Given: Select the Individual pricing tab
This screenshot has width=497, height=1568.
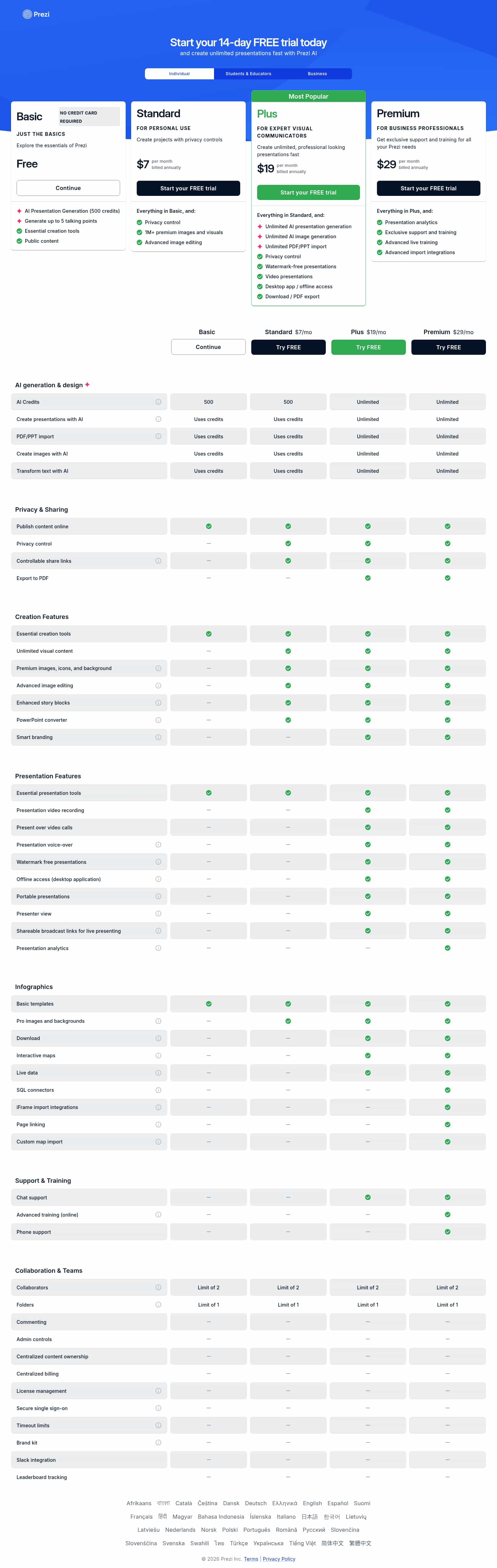Looking at the screenshot, I should (179, 74).
